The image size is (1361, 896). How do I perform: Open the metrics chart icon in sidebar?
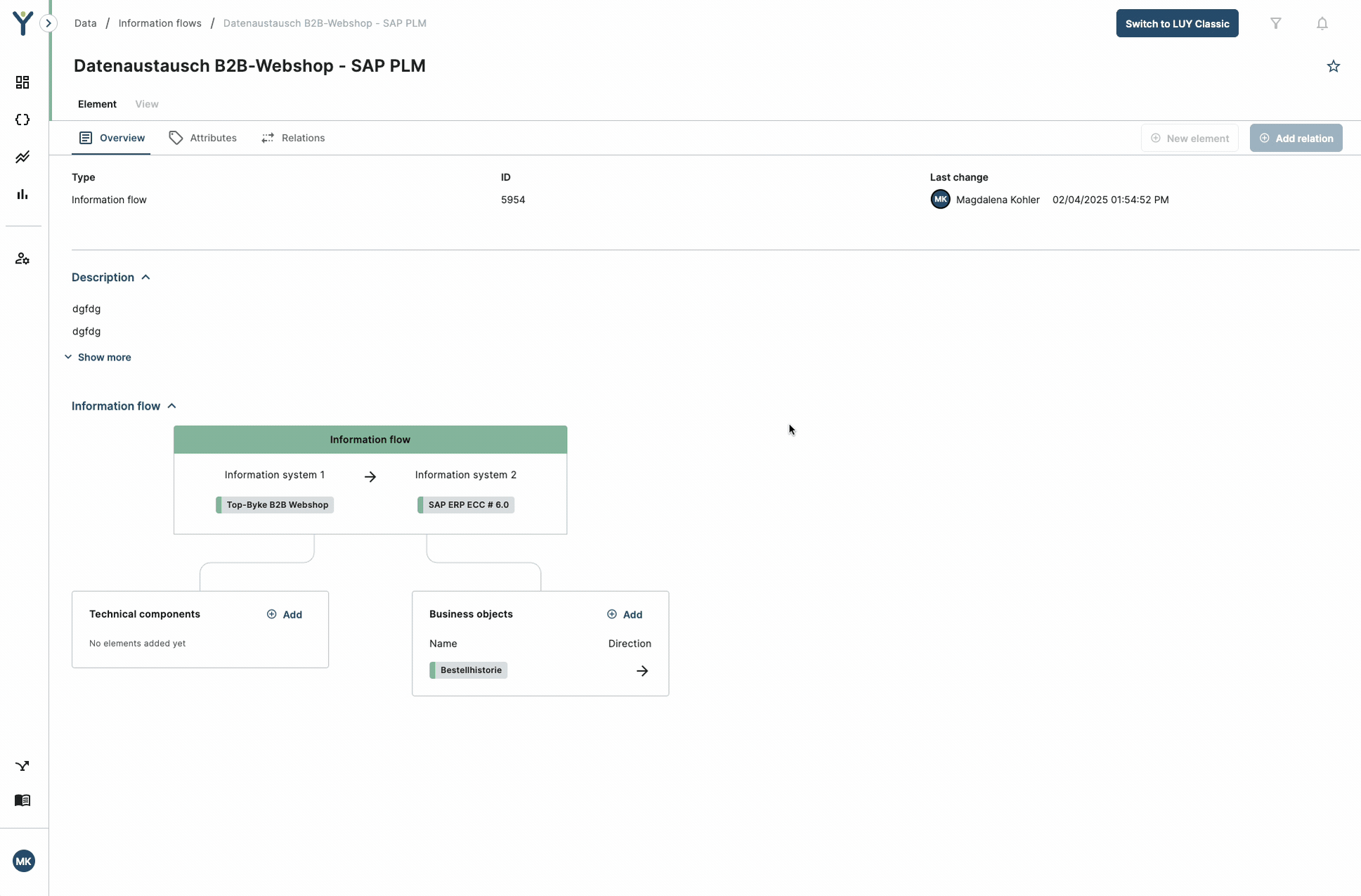click(22, 157)
